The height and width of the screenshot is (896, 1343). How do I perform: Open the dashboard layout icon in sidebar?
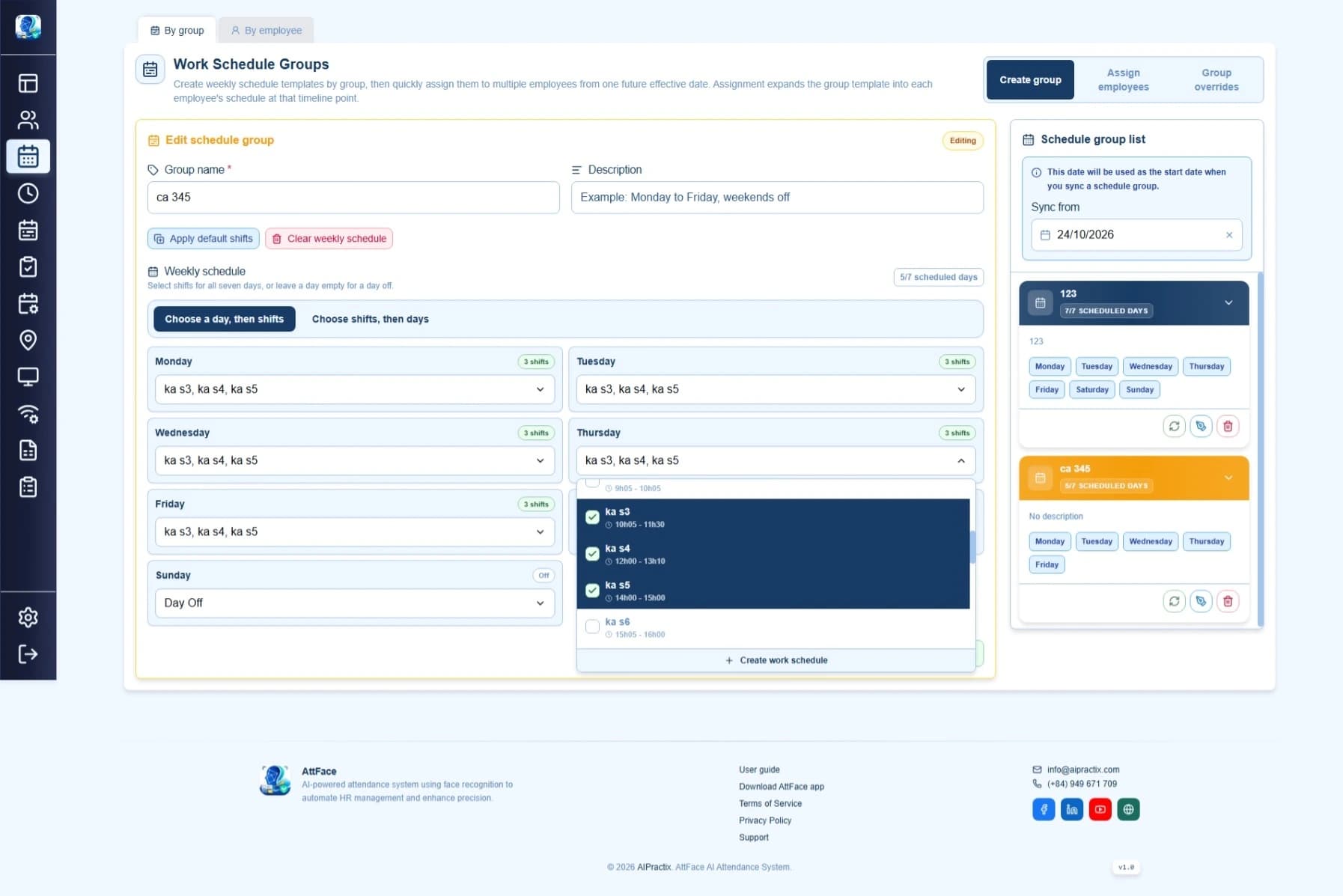(28, 83)
